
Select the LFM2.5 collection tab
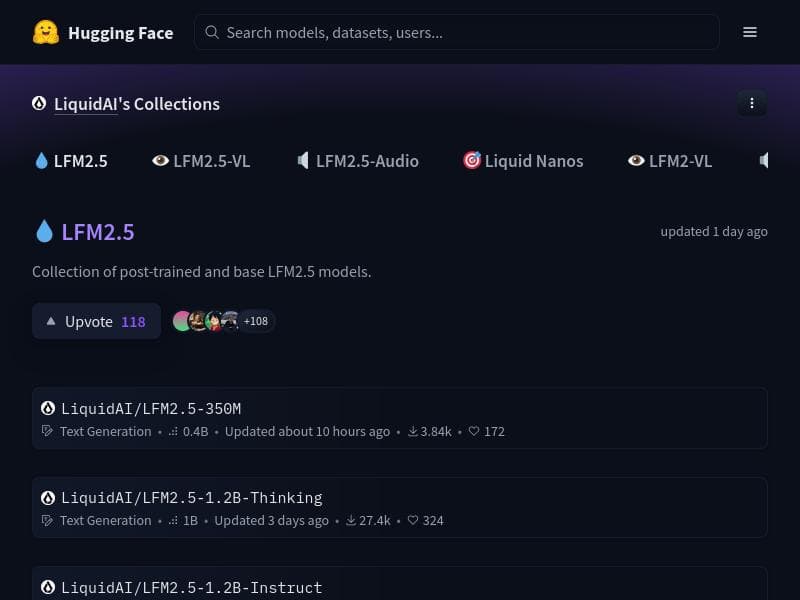pyautogui.click(x=71, y=161)
